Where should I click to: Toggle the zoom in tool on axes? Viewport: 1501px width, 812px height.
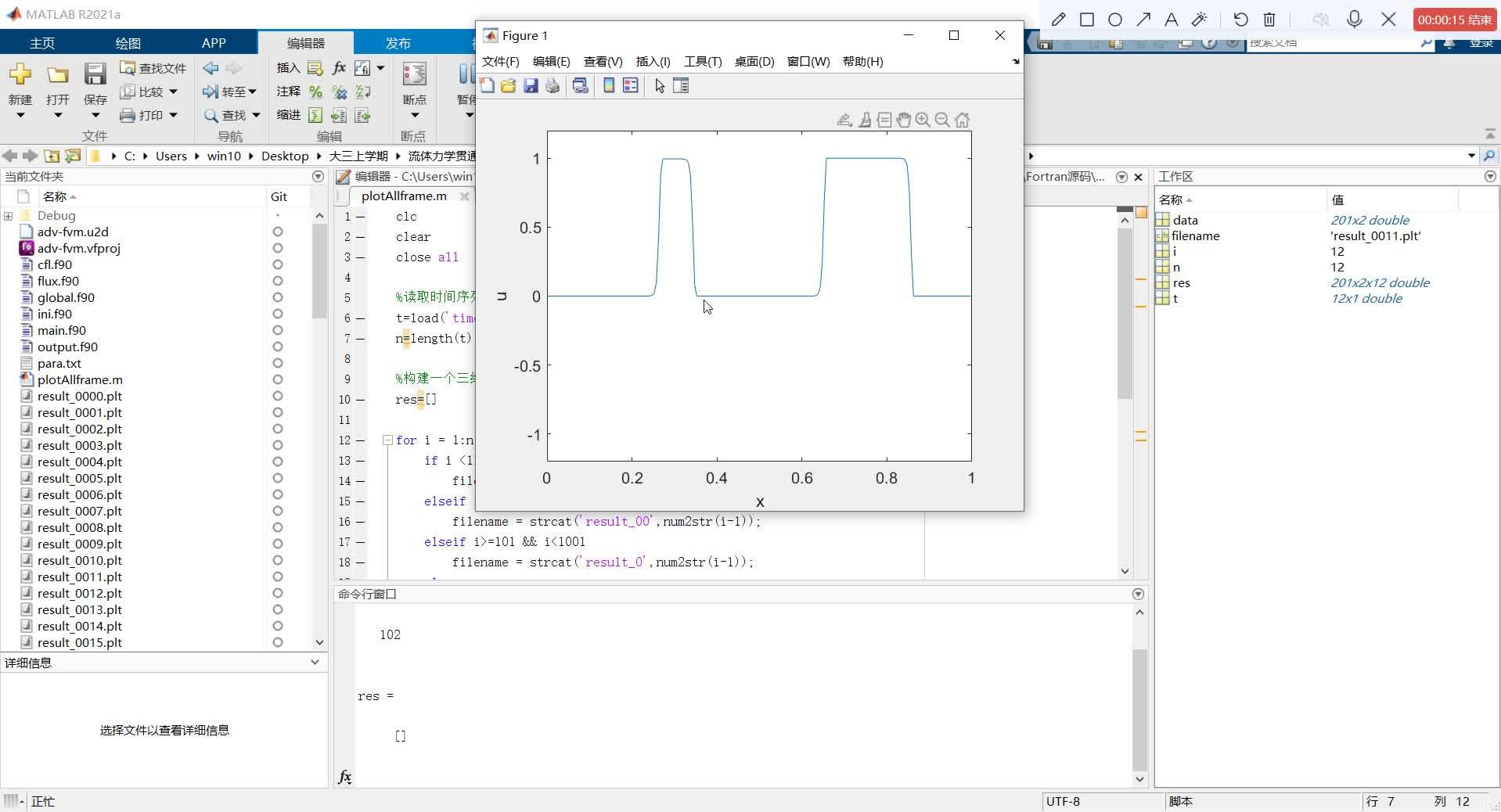(923, 120)
